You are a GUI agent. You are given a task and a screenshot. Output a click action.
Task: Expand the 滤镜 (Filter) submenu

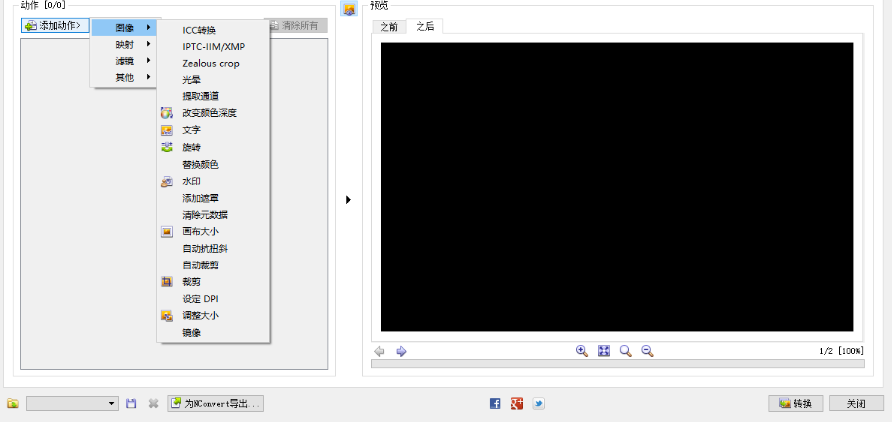click(x=124, y=61)
